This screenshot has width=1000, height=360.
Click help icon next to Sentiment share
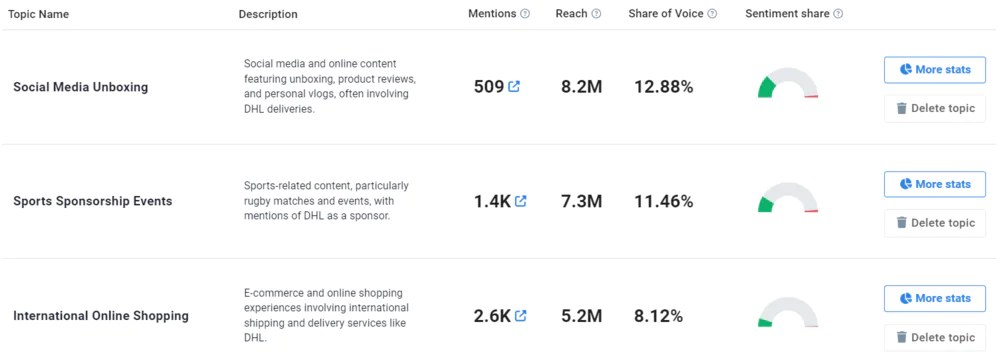[x=838, y=14]
